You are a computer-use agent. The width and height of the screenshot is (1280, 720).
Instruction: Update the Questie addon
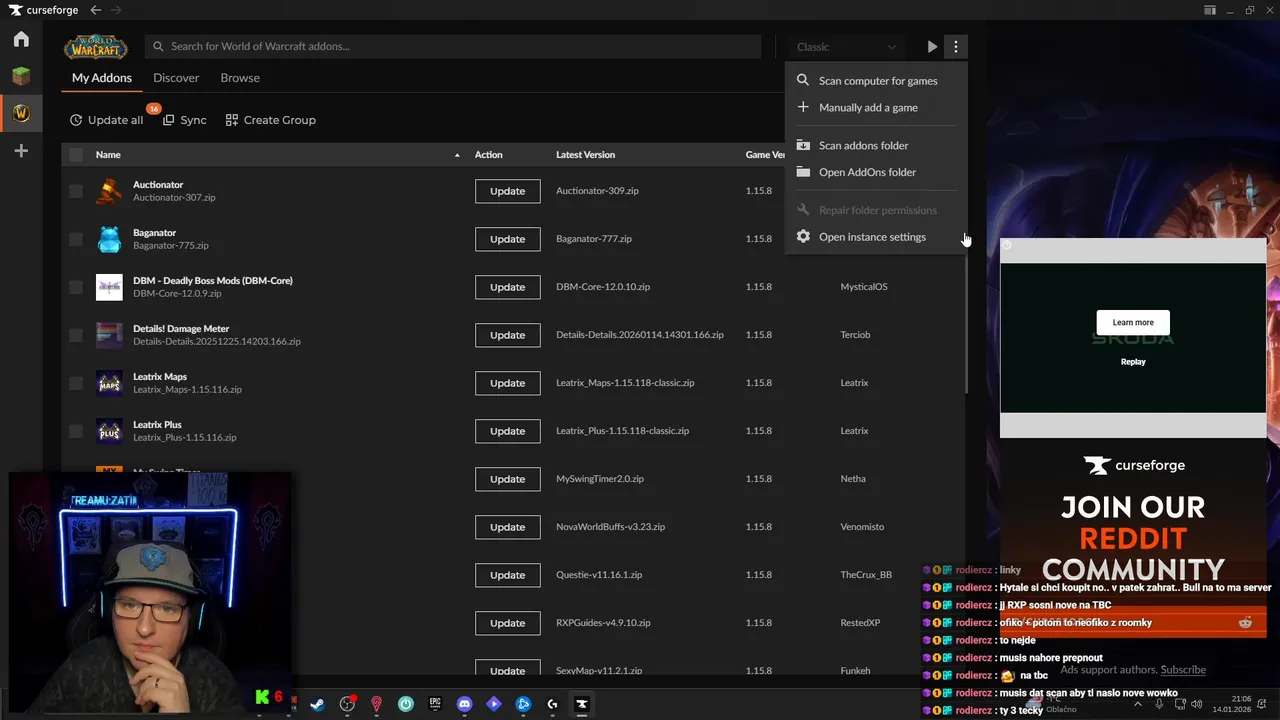click(507, 575)
